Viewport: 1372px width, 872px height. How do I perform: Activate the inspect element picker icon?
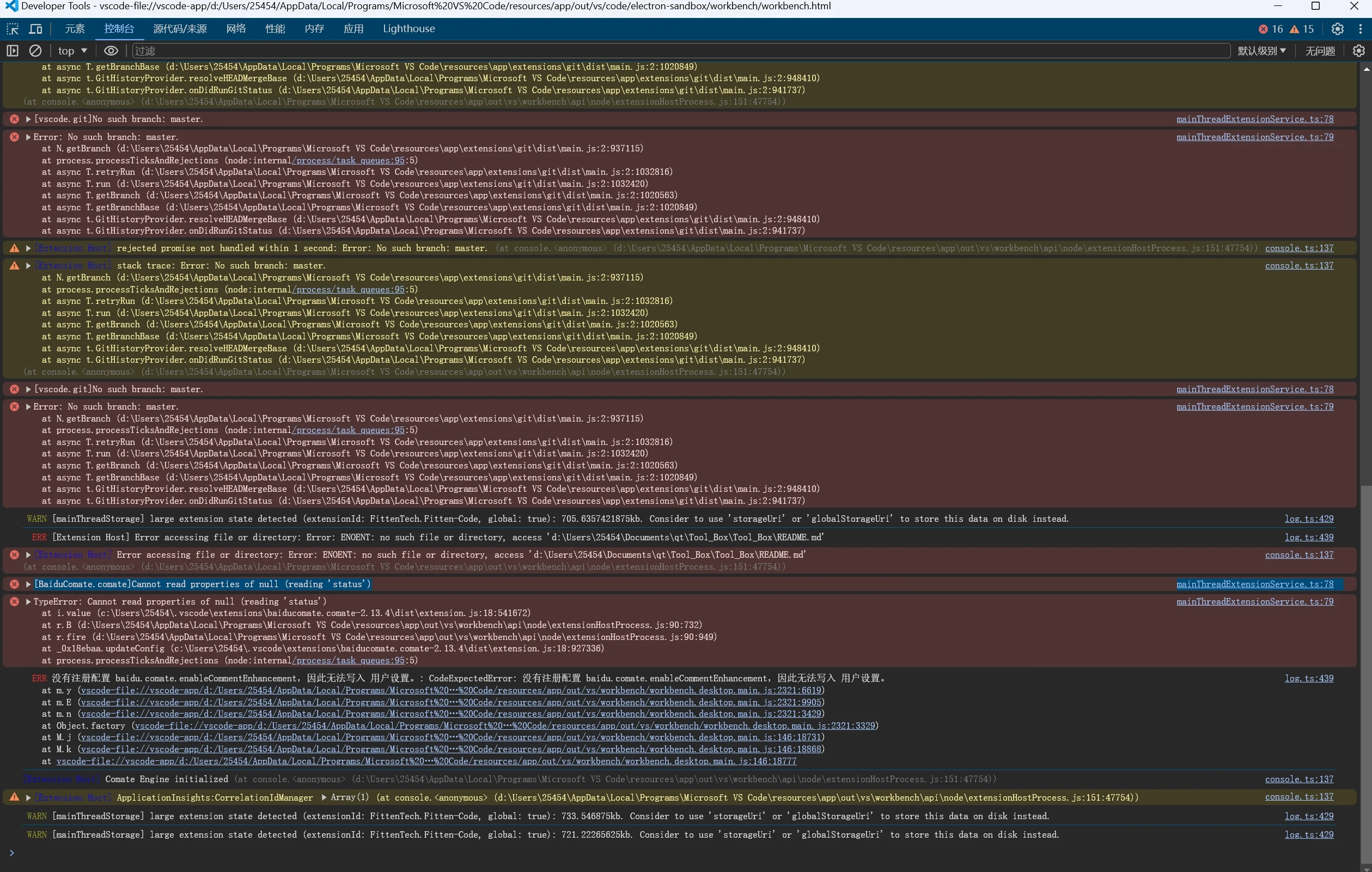(x=13, y=28)
